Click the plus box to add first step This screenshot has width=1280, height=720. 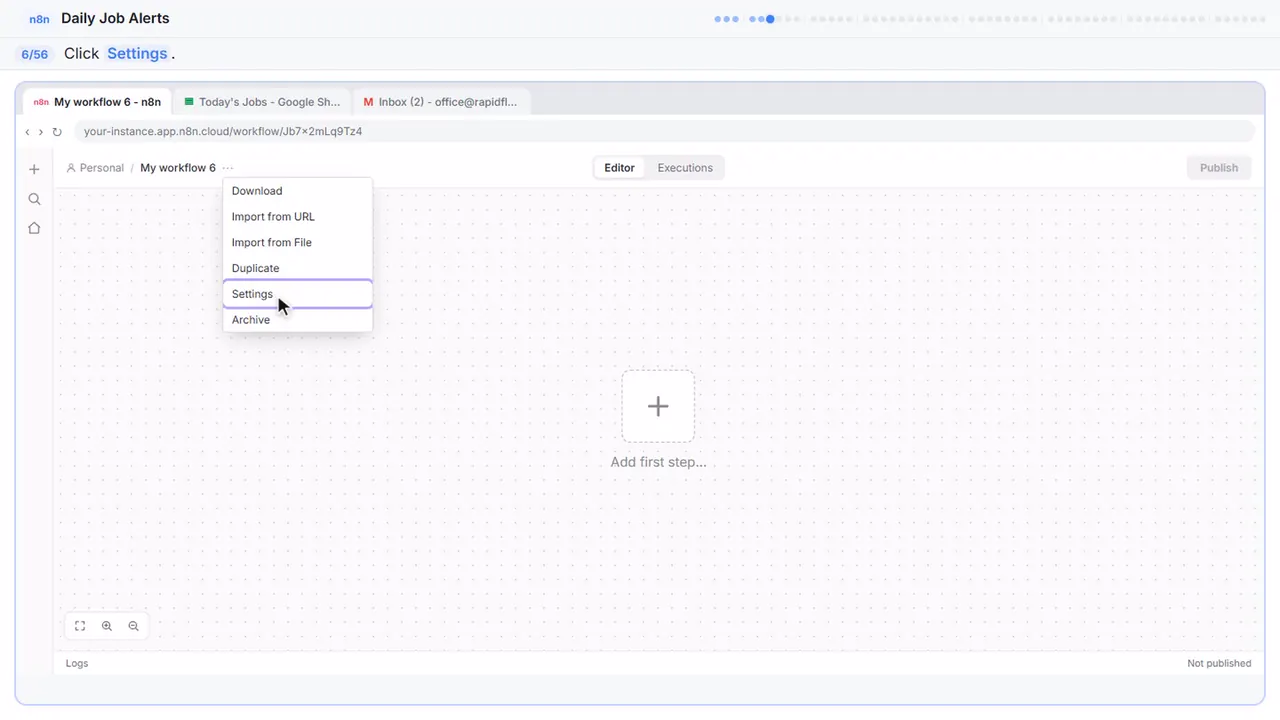658,406
